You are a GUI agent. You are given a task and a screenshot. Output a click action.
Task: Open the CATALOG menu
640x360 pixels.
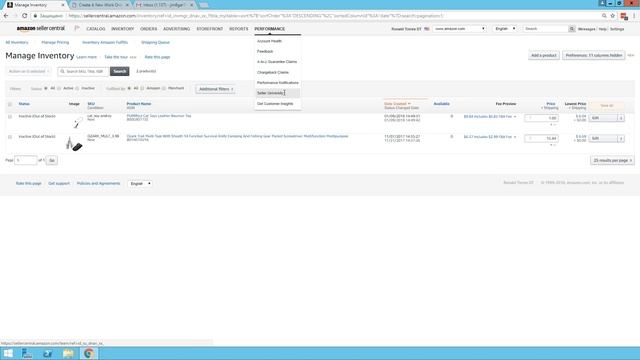(x=96, y=29)
